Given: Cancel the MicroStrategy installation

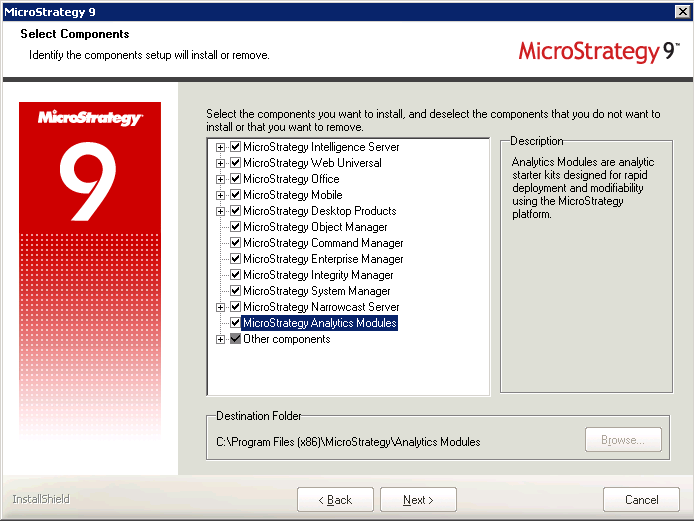Looking at the screenshot, I should tap(641, 500).
